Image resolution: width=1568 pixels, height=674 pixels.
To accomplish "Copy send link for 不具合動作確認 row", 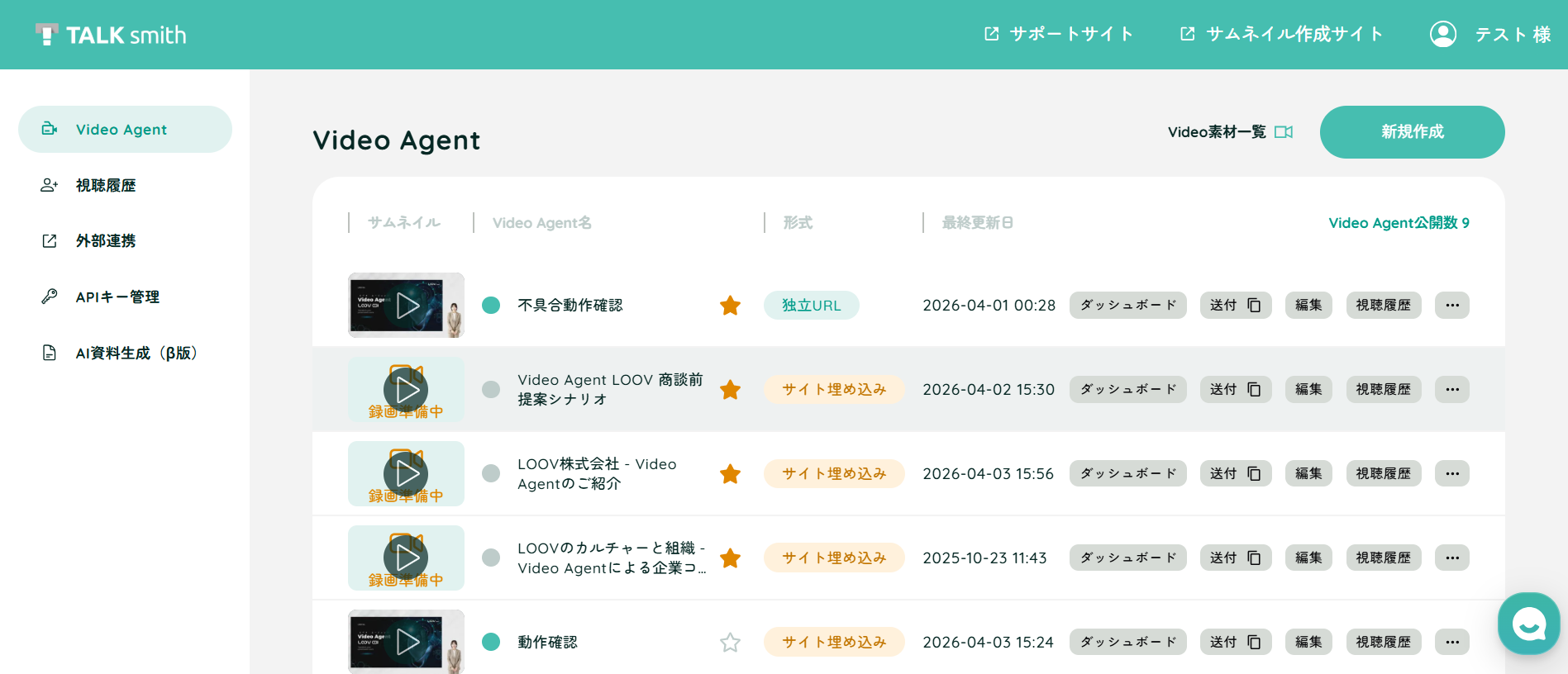I will click(x=1236, y=306).
